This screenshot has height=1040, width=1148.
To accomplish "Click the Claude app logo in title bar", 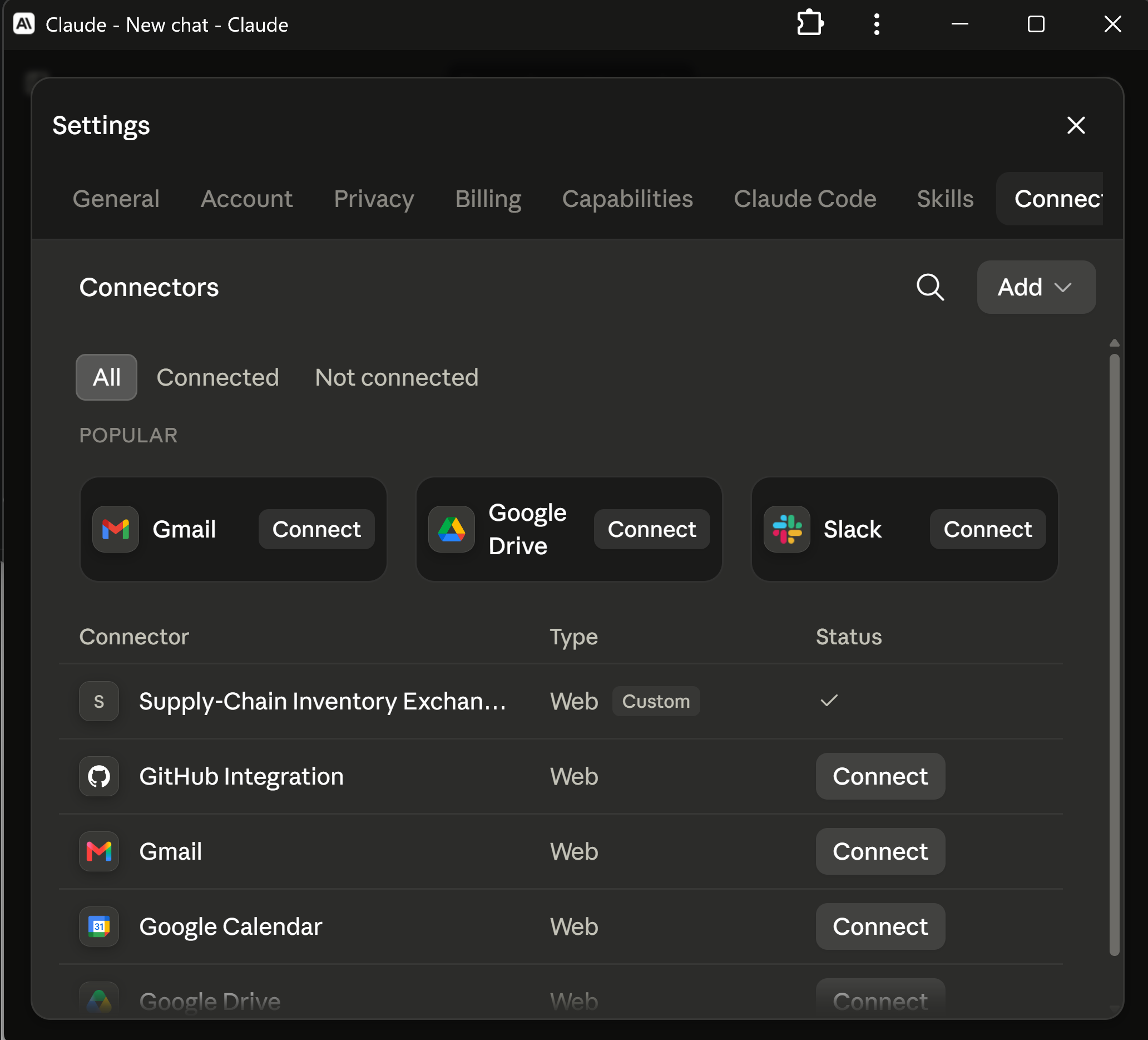I will click(24, 24).
